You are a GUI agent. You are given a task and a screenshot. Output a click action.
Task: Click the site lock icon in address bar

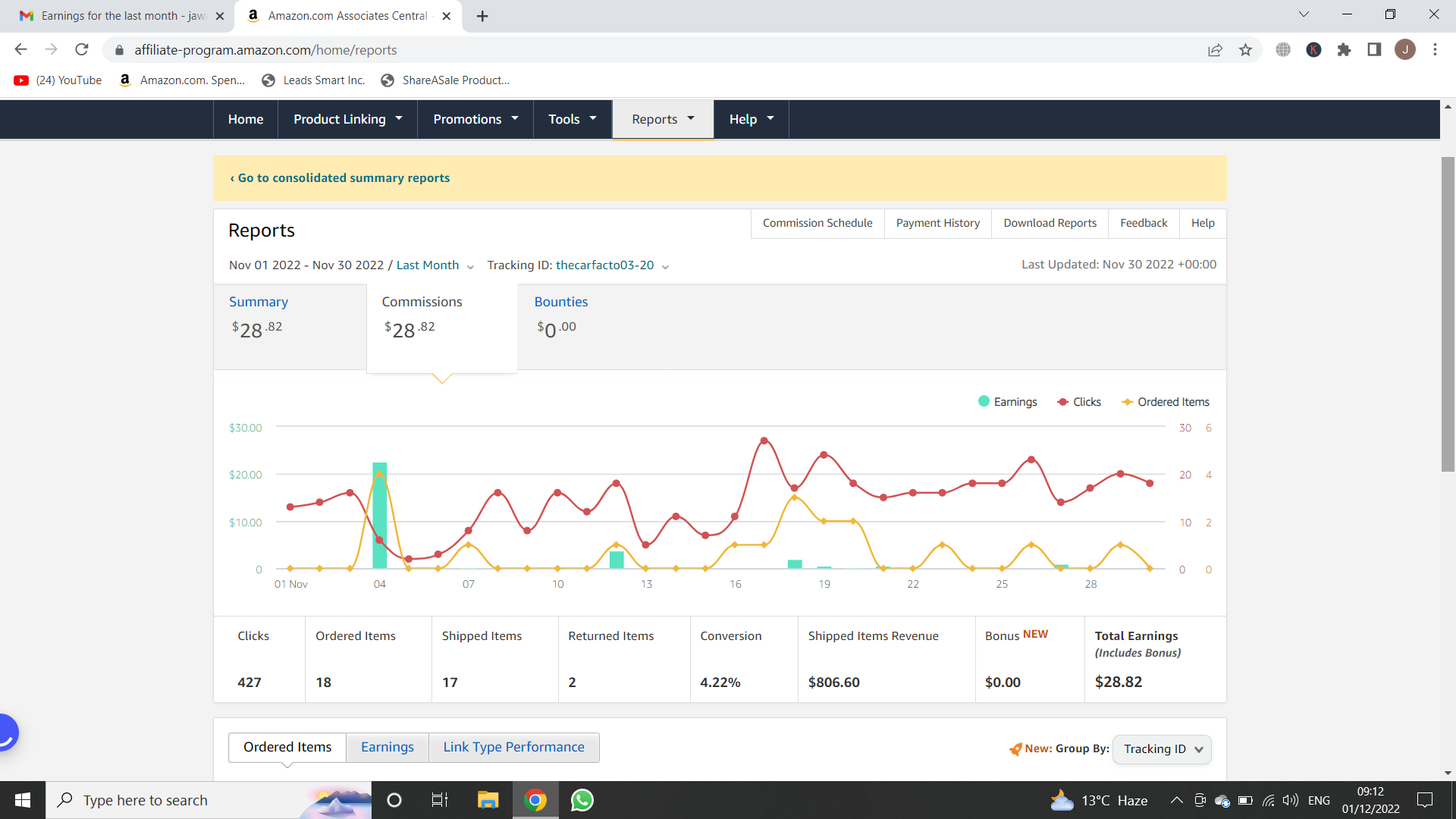119,50
